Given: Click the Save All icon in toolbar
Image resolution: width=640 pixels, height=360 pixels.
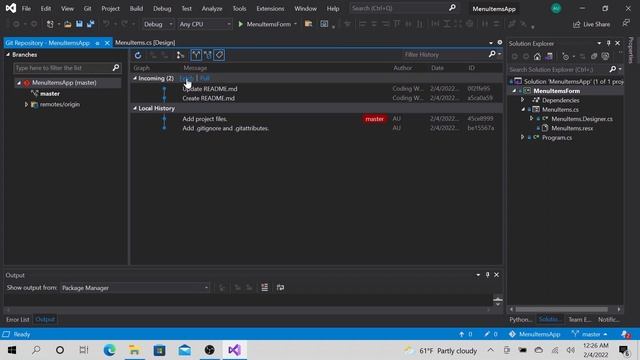Looking at the screenshot, I should click(x=91, y=24).
